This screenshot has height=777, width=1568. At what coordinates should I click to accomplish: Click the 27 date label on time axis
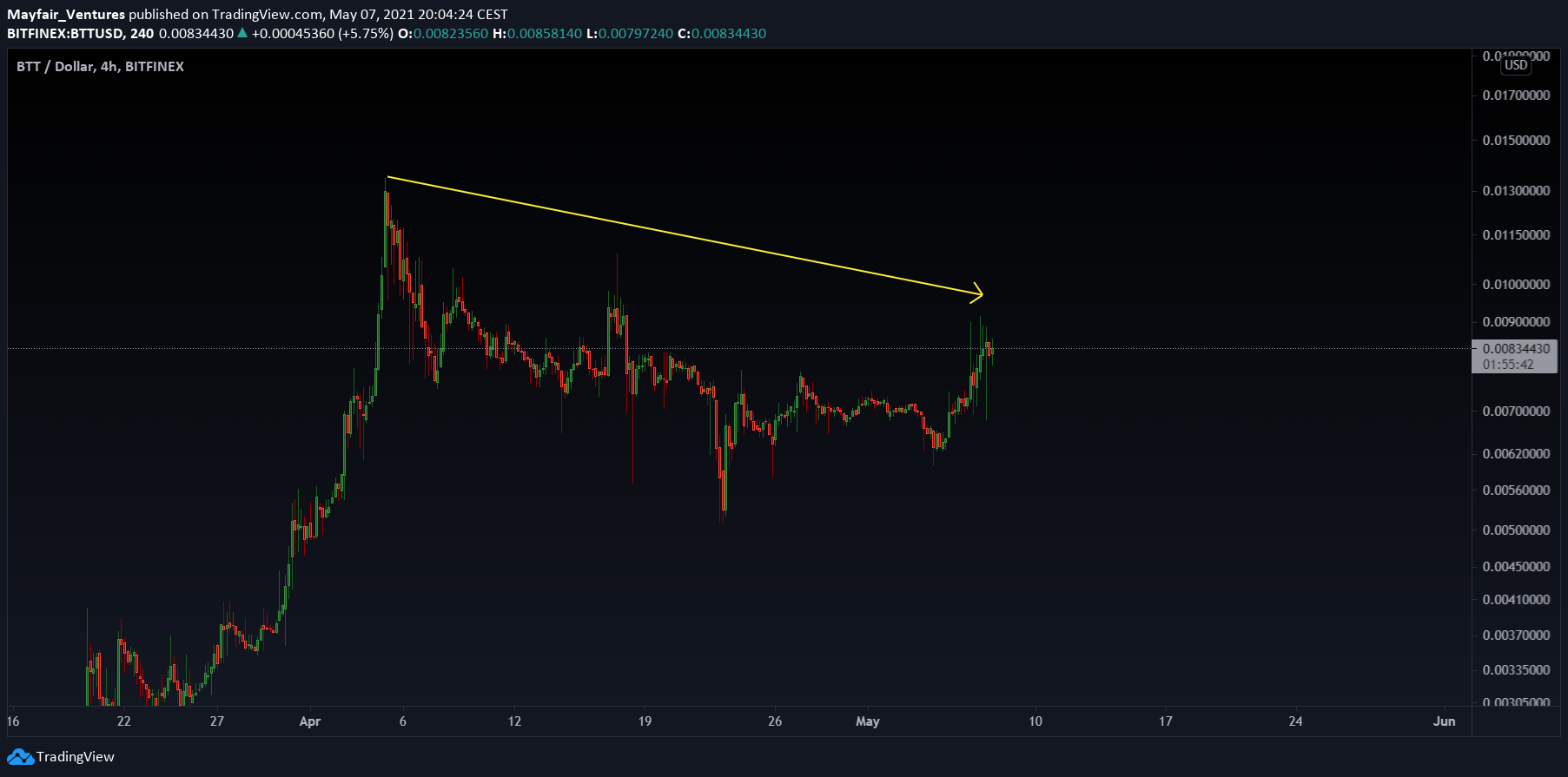tap(217, 721)
